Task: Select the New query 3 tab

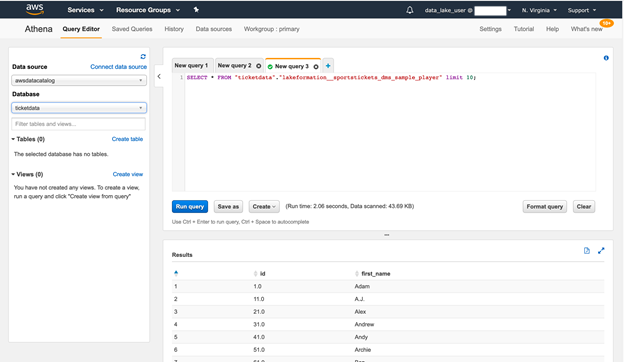Action: click(x=291, y=66)
